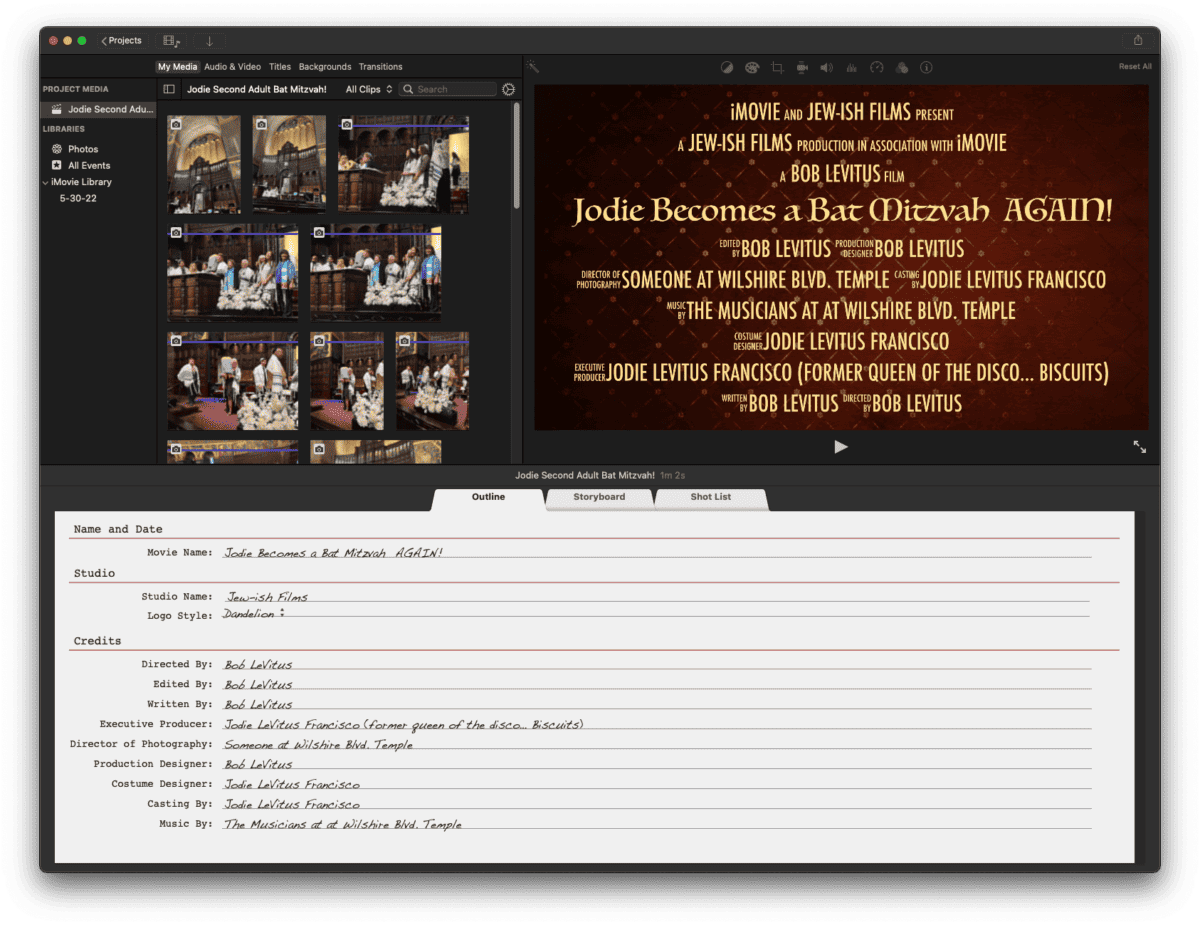Screen dimensions: 1200x925
Task: Select the third thumbnail in the top row
Action: [x=403, y=164]
